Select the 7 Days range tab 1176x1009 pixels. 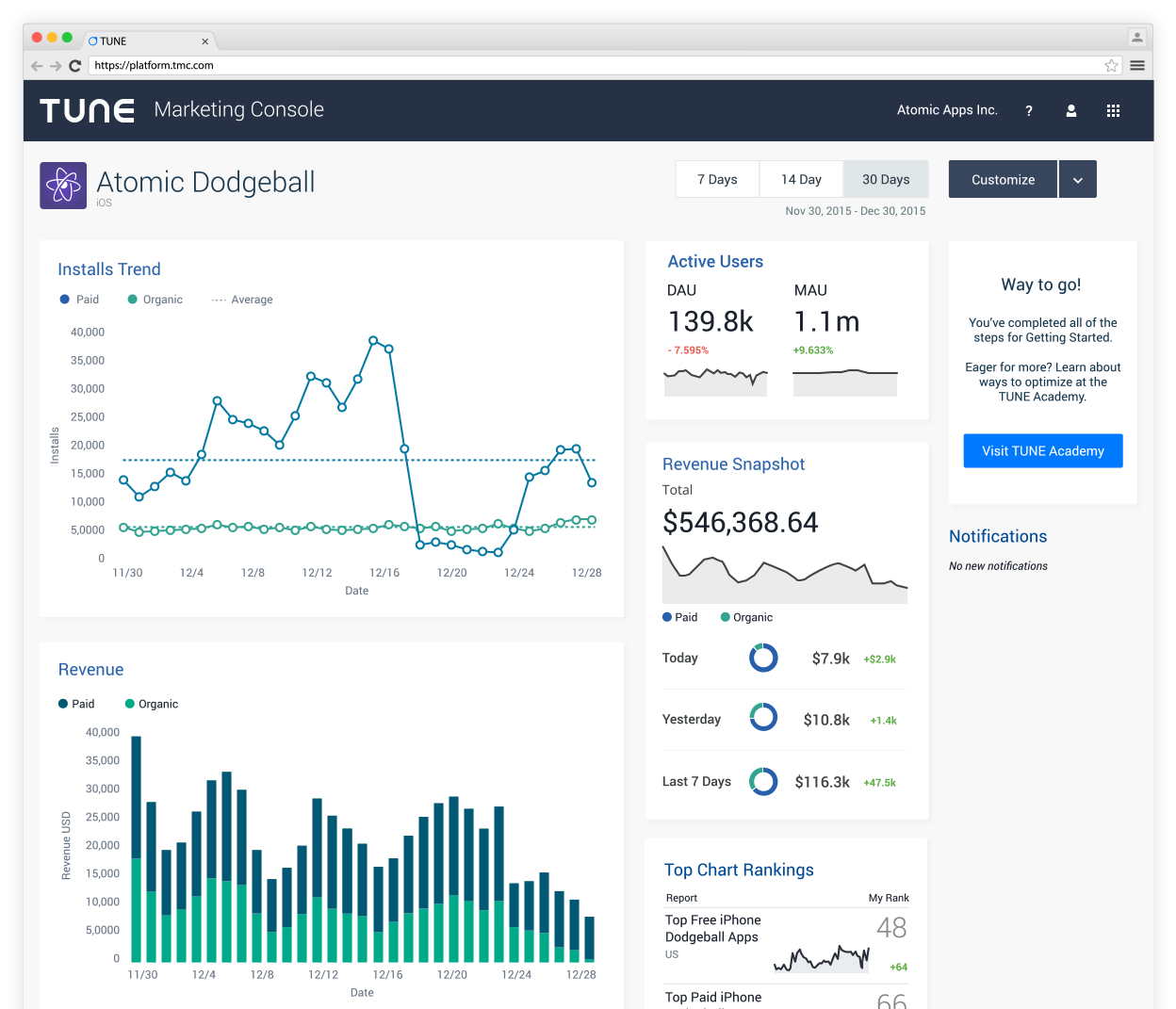coord(717,180)
